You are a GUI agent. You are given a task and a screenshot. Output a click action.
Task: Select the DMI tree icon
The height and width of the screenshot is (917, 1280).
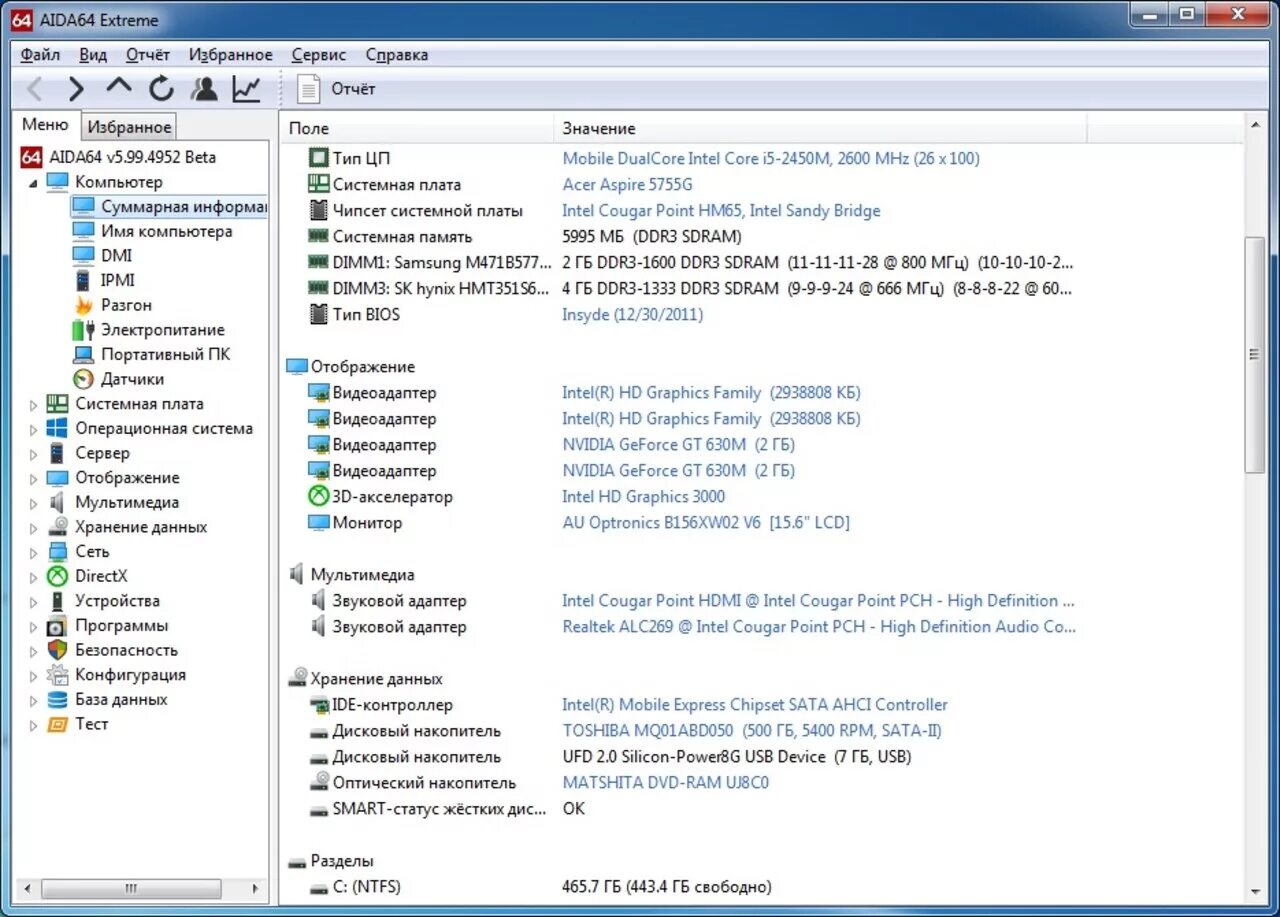[x=83, y=256]
